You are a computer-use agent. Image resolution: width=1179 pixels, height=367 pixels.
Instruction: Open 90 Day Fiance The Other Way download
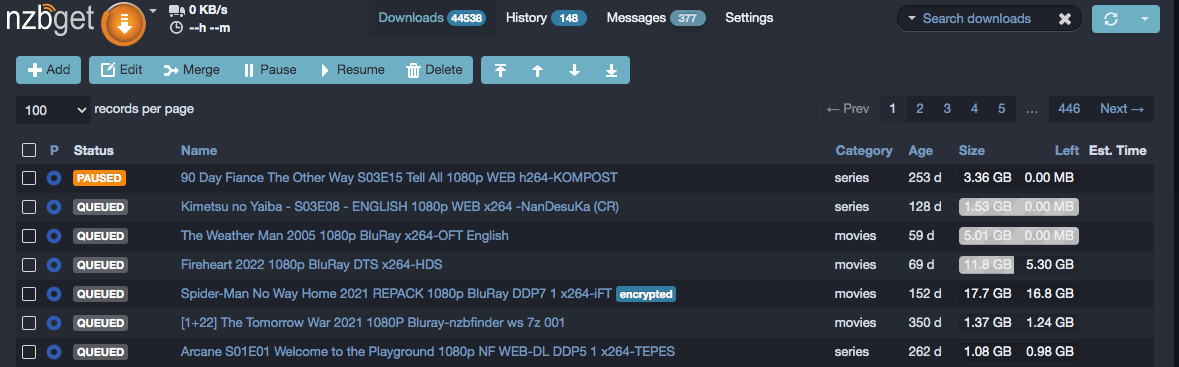(399, 178)
